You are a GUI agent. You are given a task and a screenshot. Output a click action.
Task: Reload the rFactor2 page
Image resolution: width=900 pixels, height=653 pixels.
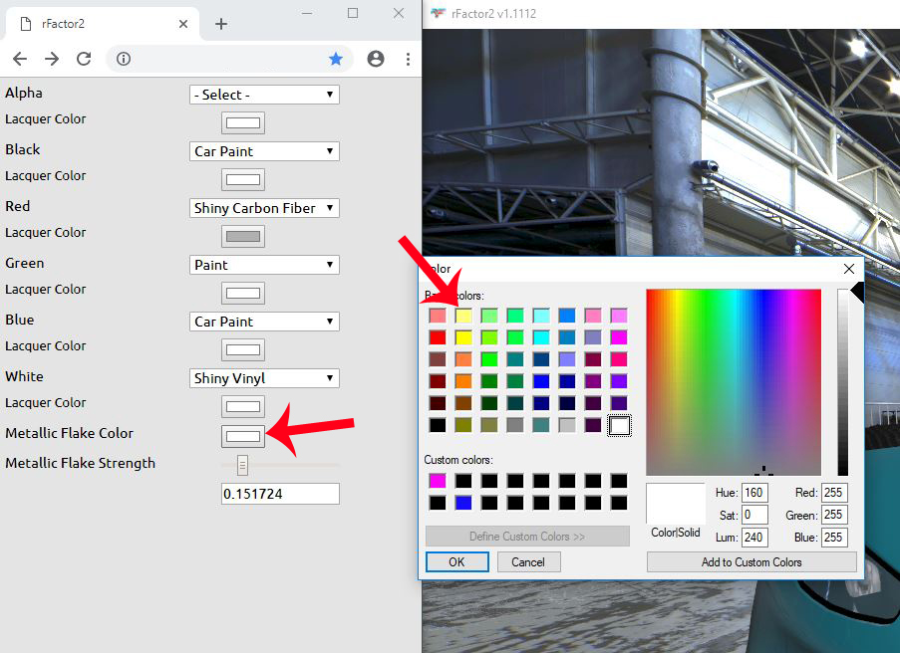point(84,59)
